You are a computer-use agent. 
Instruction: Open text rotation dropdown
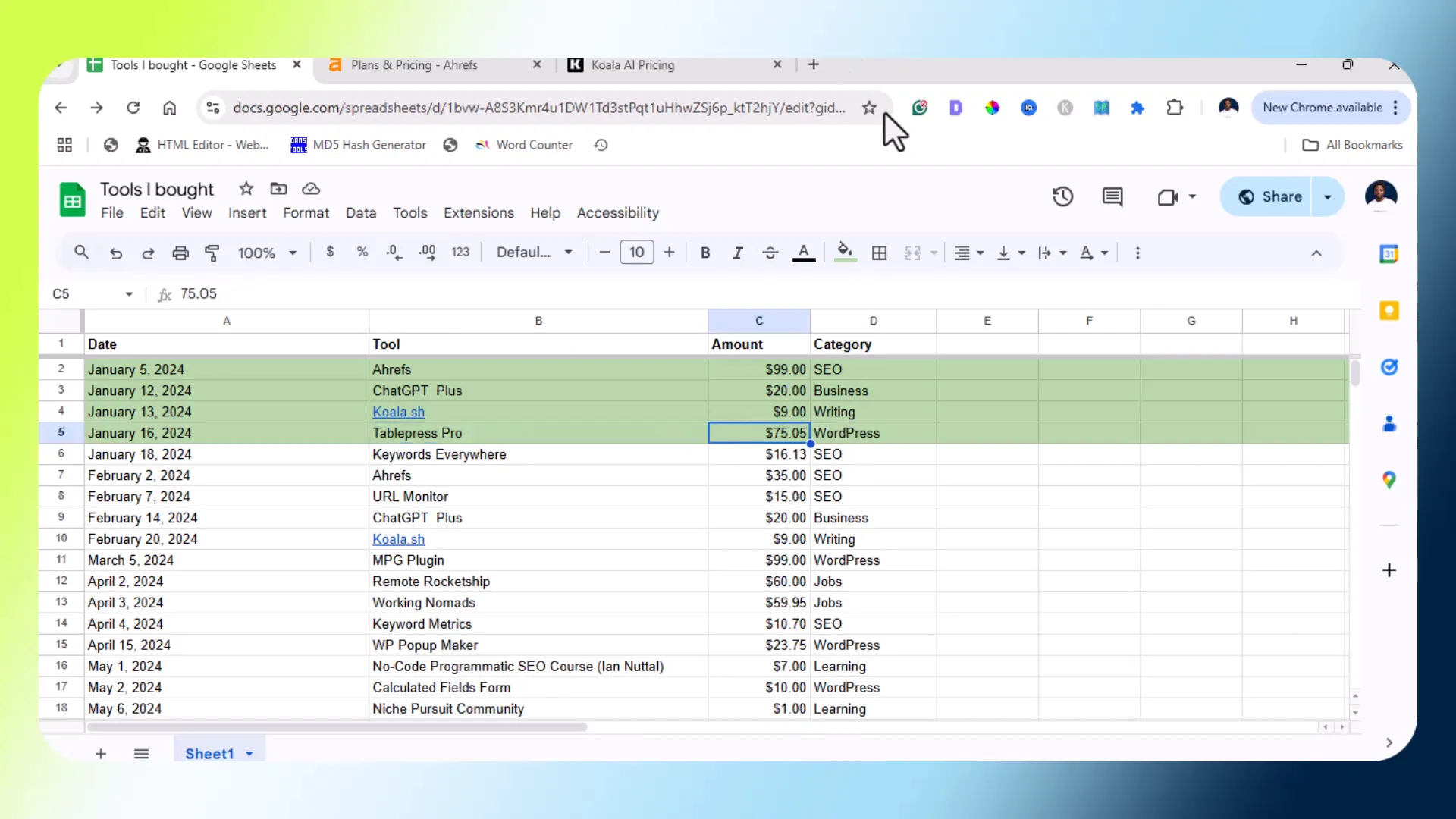[x=1094, y=253]
